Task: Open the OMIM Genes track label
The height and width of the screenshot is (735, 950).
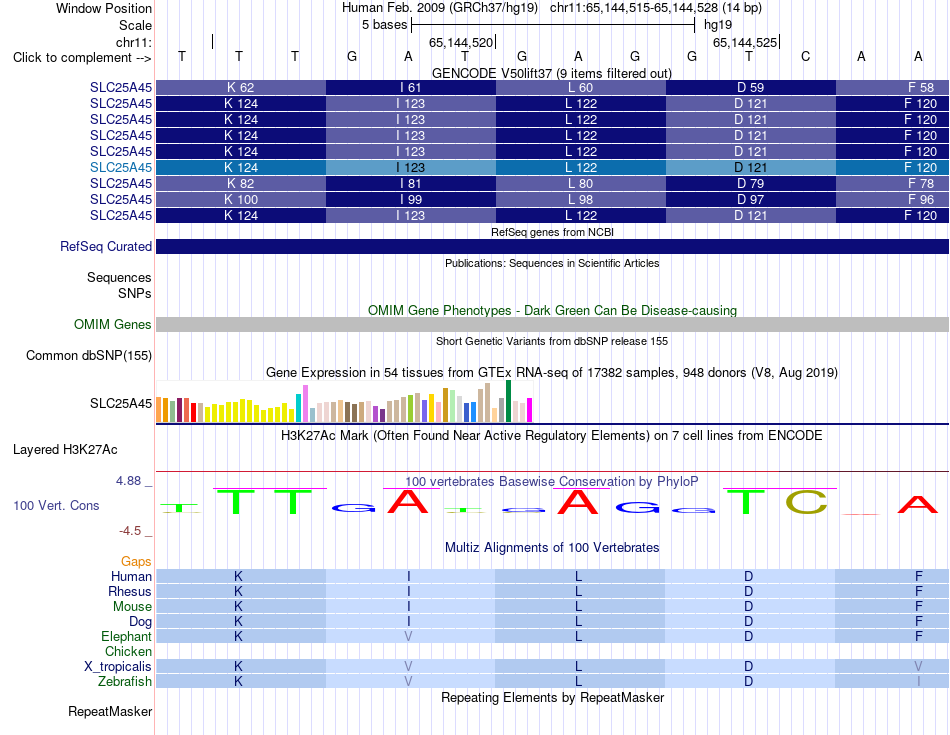Action: (x=113, y=324)
